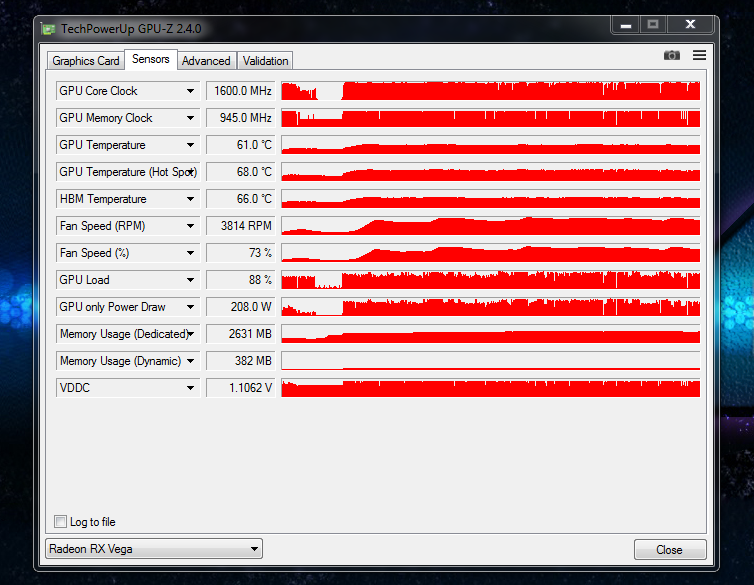
Task: Click the Memory Usage (Dynamic) graph
Action: click(490, 361)
